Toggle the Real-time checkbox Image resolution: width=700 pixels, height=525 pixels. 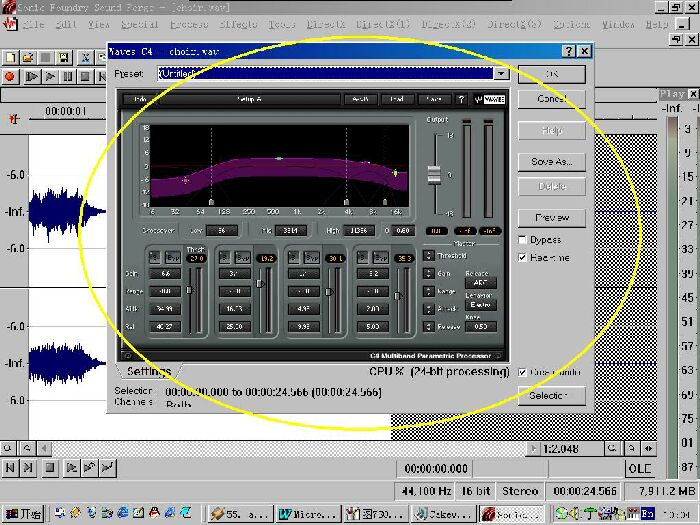(x=522, y=258)
